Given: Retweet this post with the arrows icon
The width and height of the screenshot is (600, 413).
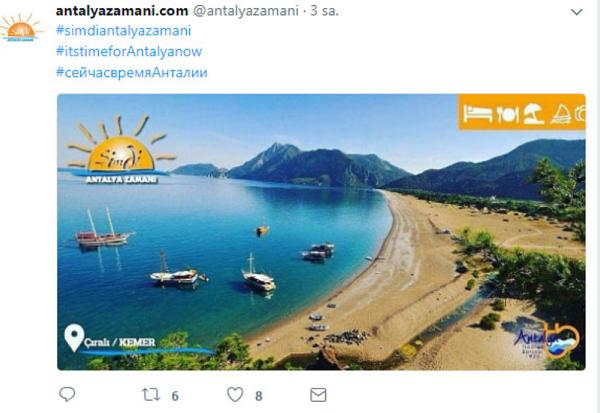Looking at the screenshot, I should 150,395.
